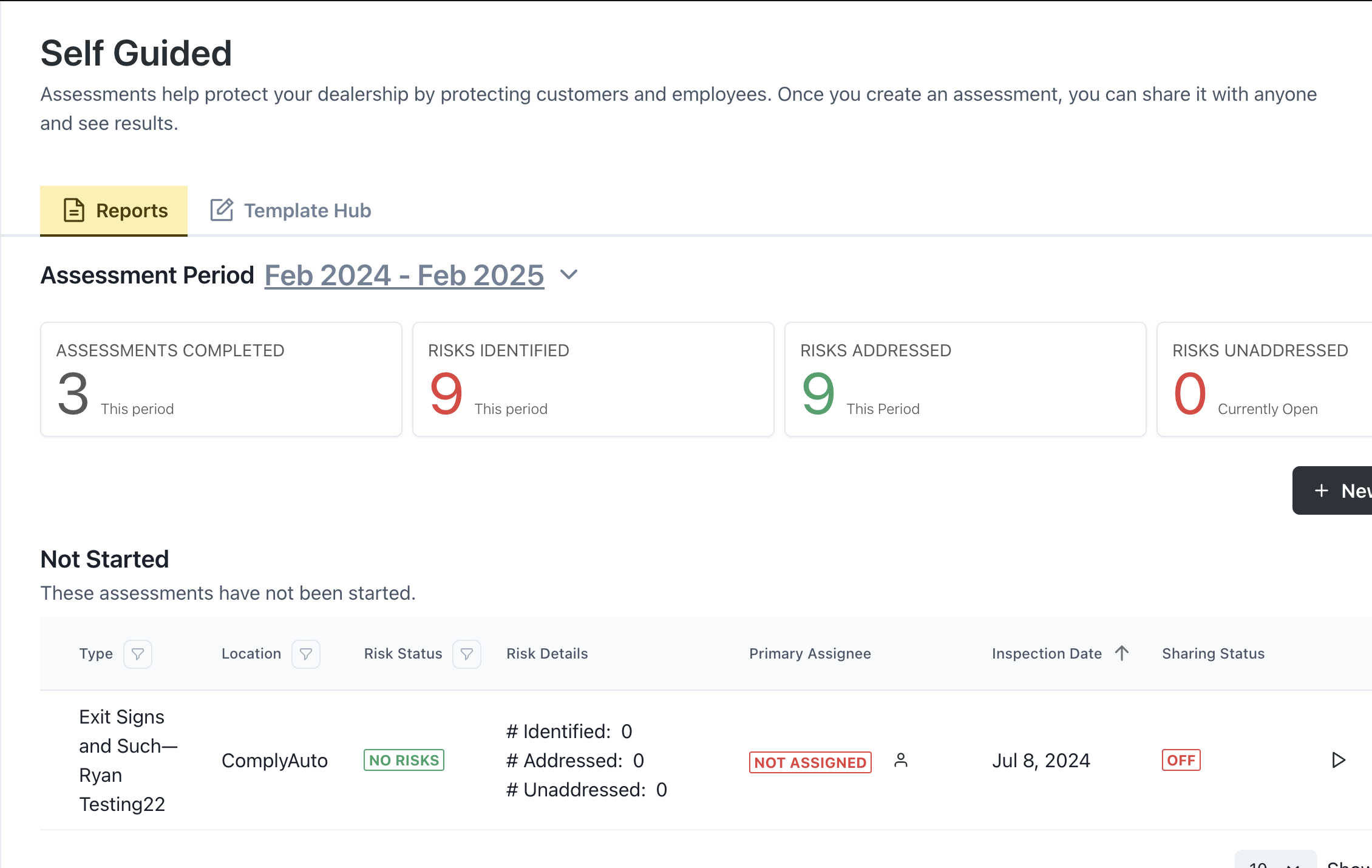Click the assign person icon

click(901, 760)
